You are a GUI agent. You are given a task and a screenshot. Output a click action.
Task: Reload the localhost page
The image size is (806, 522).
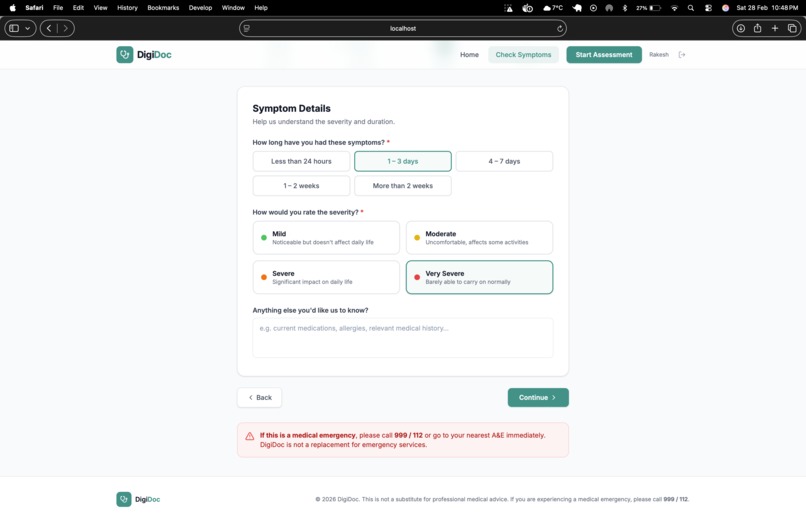[x=560, y=28]
